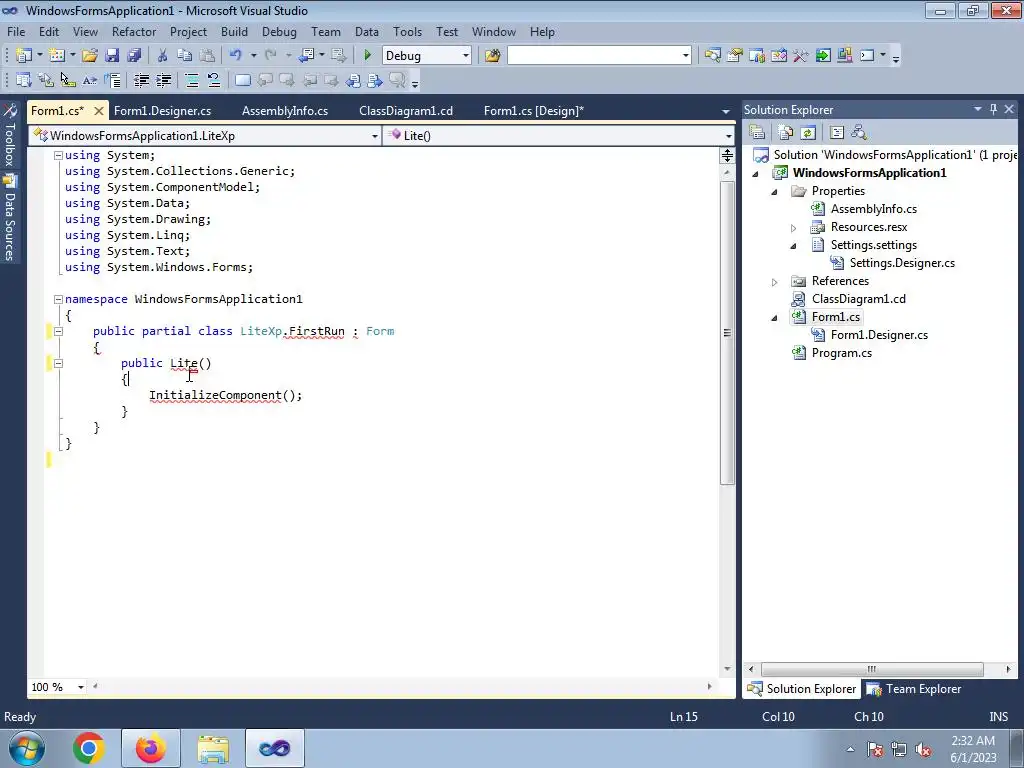1024x768 pixels.
Task: Cut selection using the scissors icon
Action: point(163,56)
